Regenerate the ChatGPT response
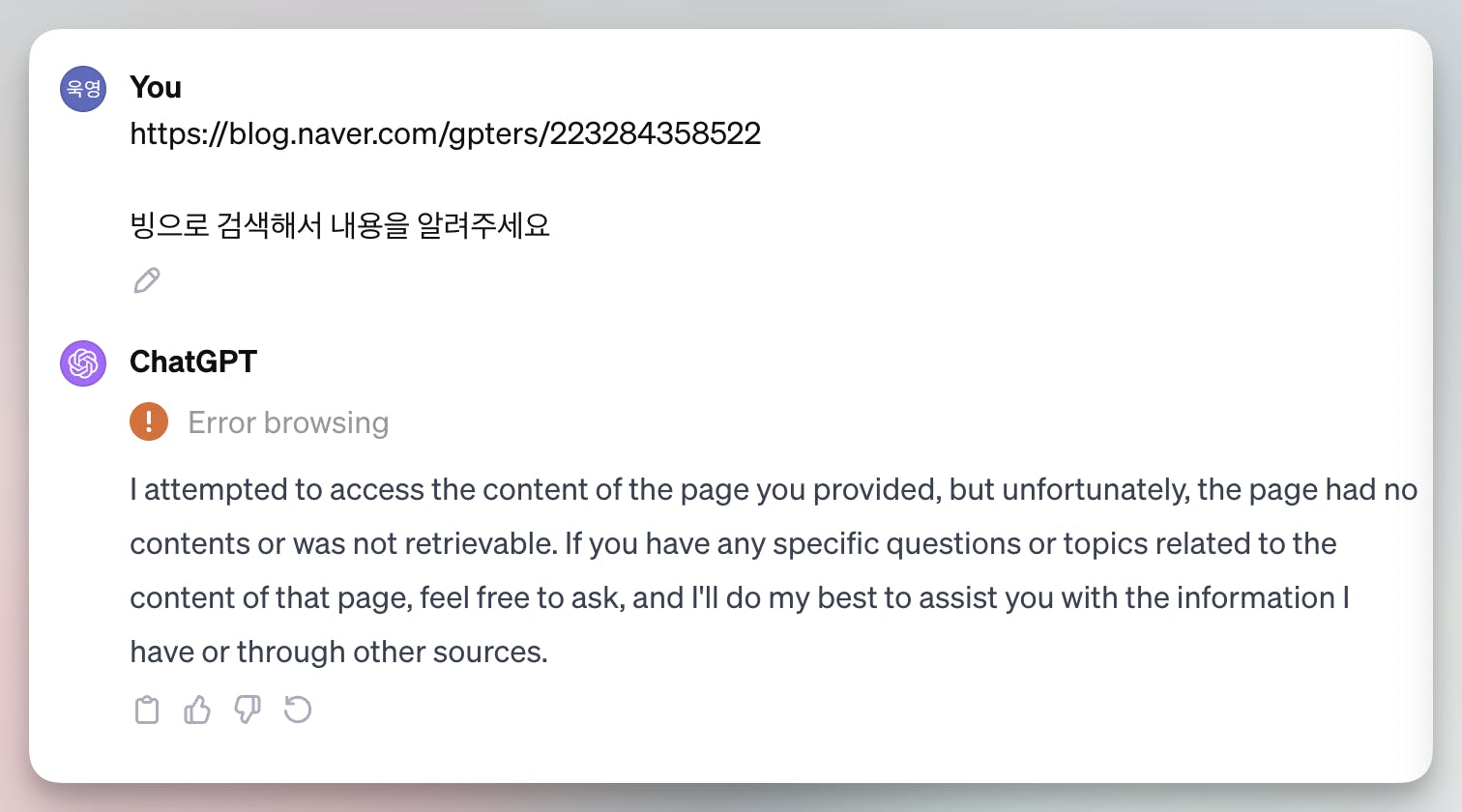This screenshot has width=1462, height=812. 298,710
